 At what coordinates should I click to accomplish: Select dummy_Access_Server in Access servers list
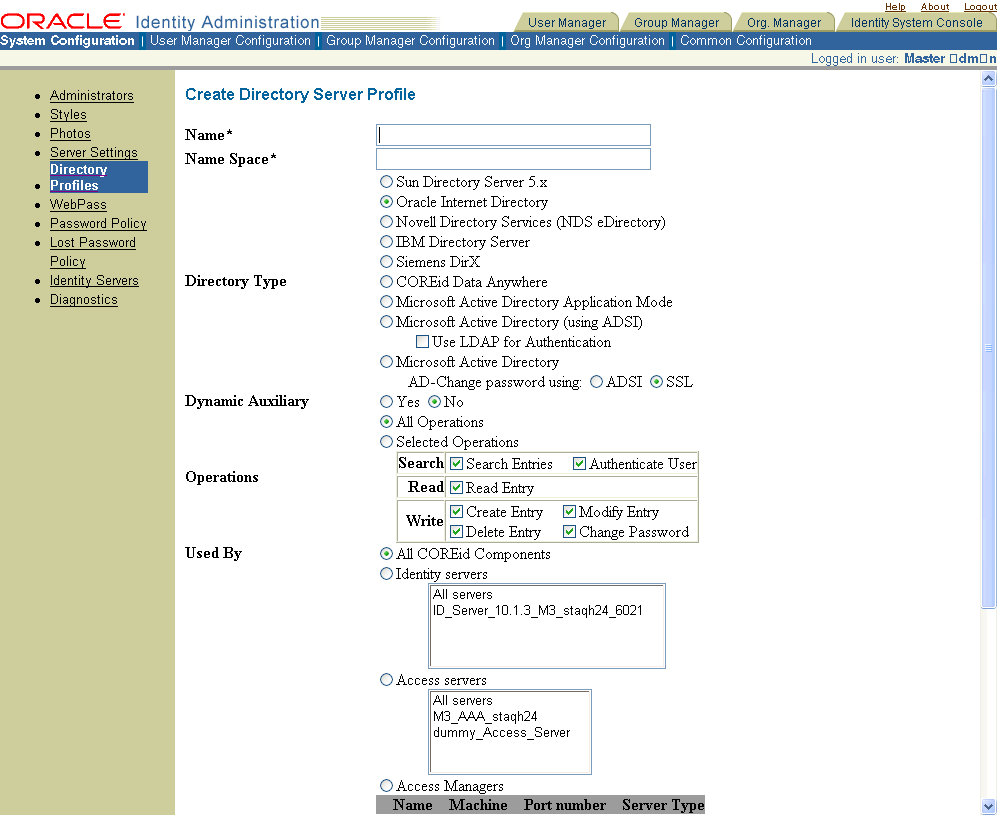coord(501,733)
